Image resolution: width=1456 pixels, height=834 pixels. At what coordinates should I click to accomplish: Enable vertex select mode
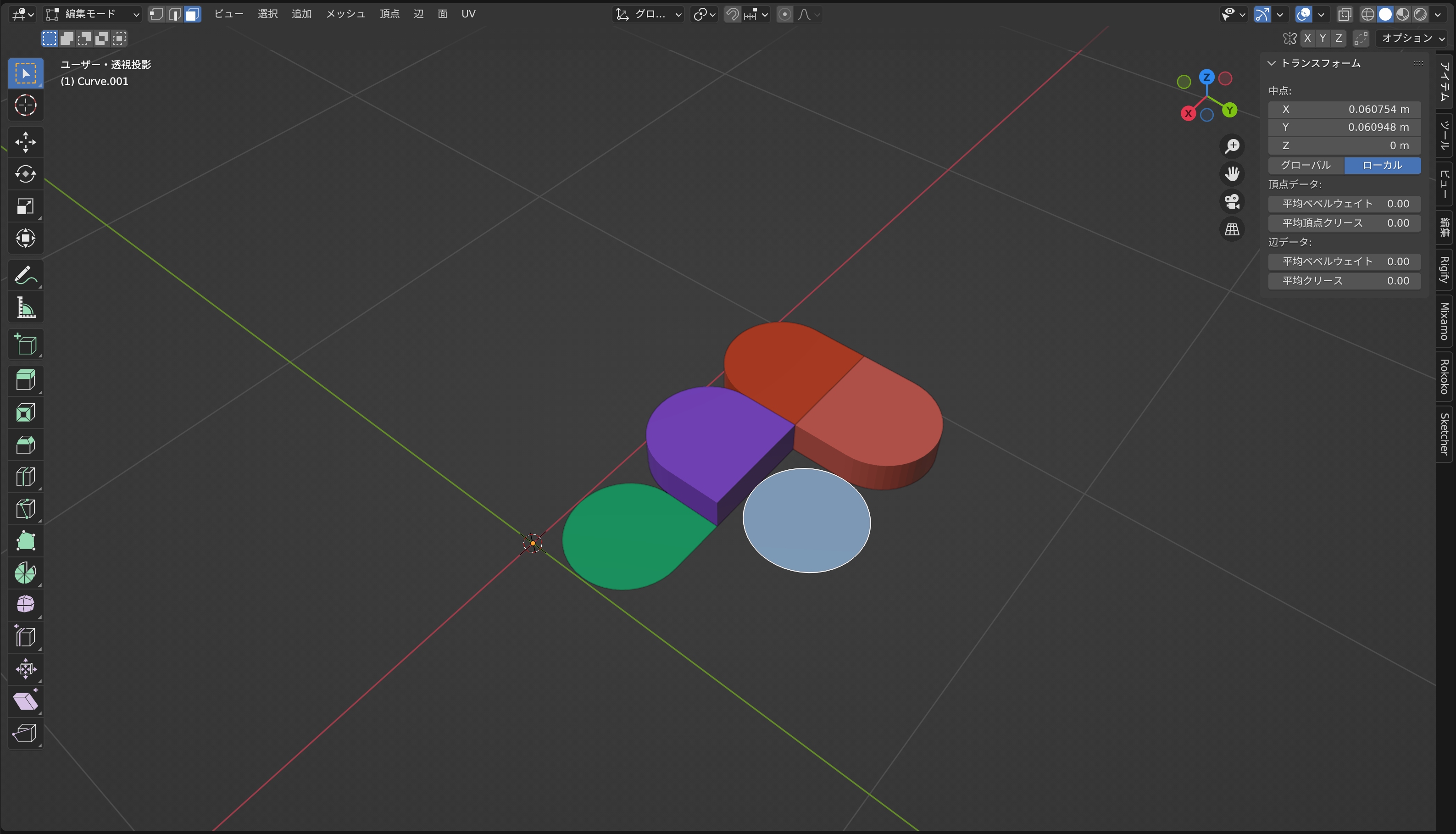tap(156, 14)
